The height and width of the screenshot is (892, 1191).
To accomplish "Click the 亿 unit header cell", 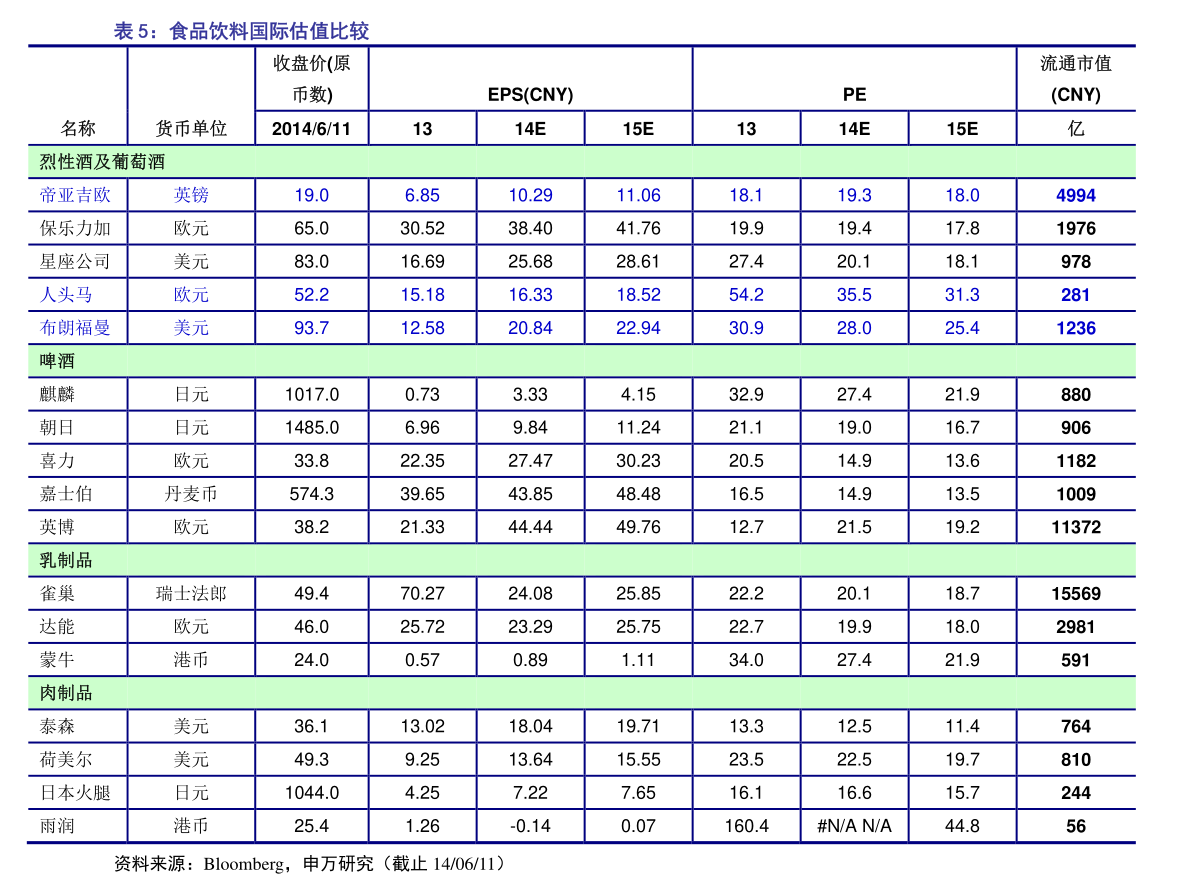I will 1076,128.
